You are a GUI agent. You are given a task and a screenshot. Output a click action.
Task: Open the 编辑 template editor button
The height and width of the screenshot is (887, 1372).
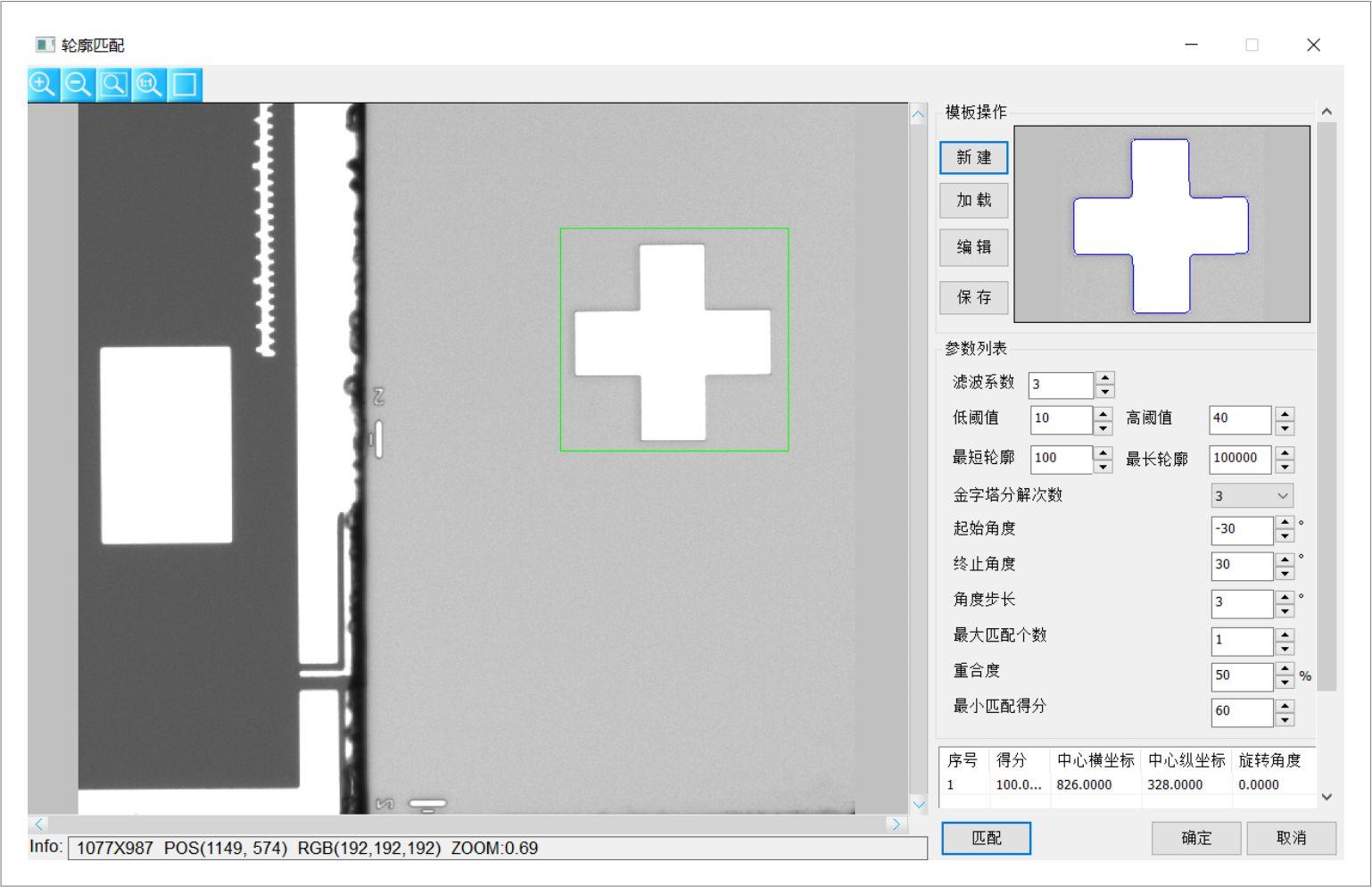click(974, 248)
